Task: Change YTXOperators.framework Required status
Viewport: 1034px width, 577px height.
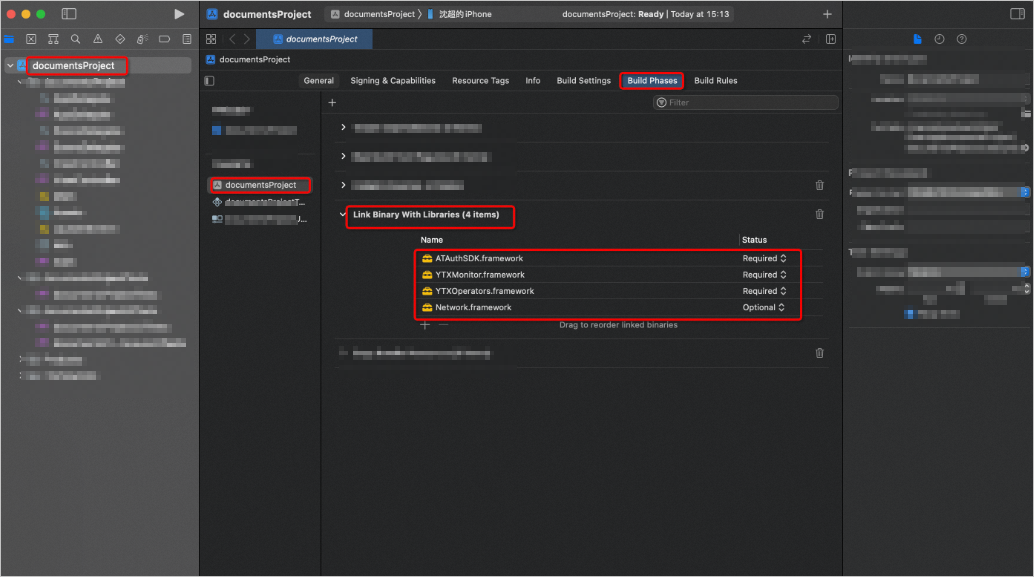Action: tap(764, 291)
